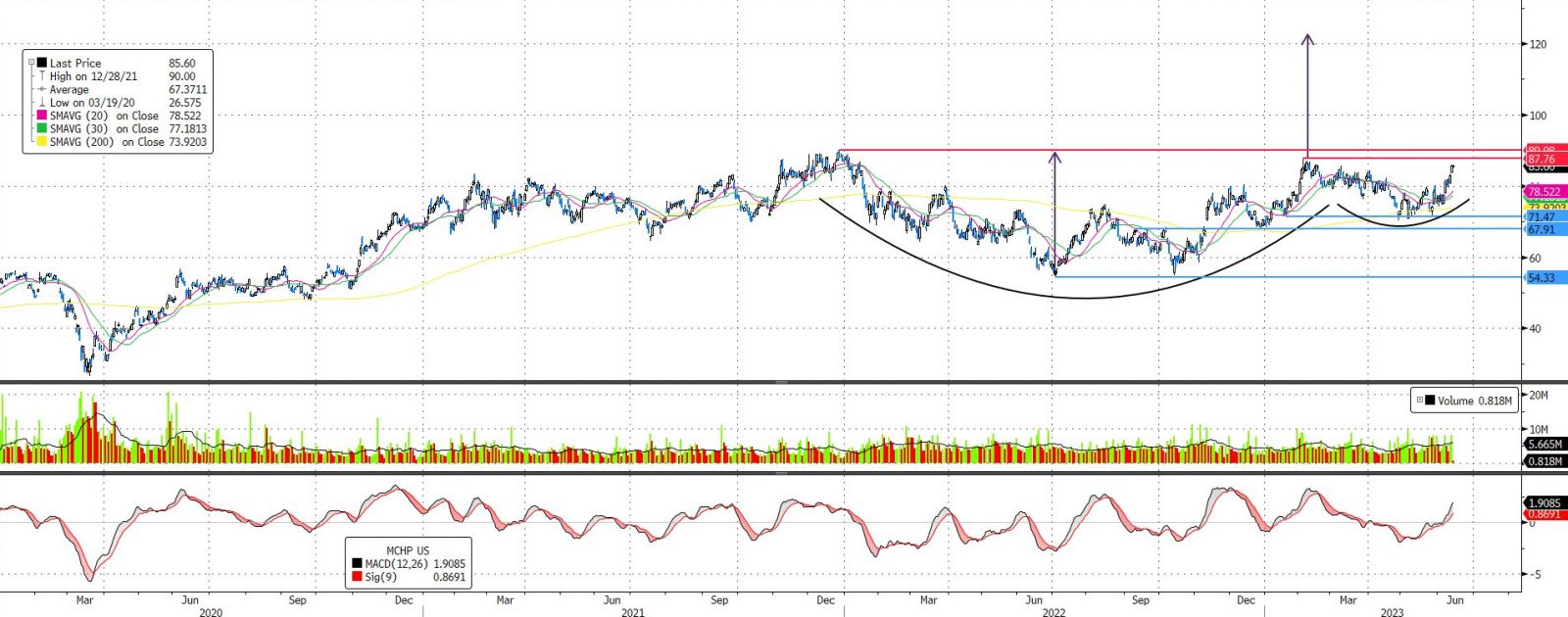Viewport: 1568px width, 617px height.
Task: Click the 'MCHP US' ticker label
Action: pyautogui.click(x=408, y=550)
